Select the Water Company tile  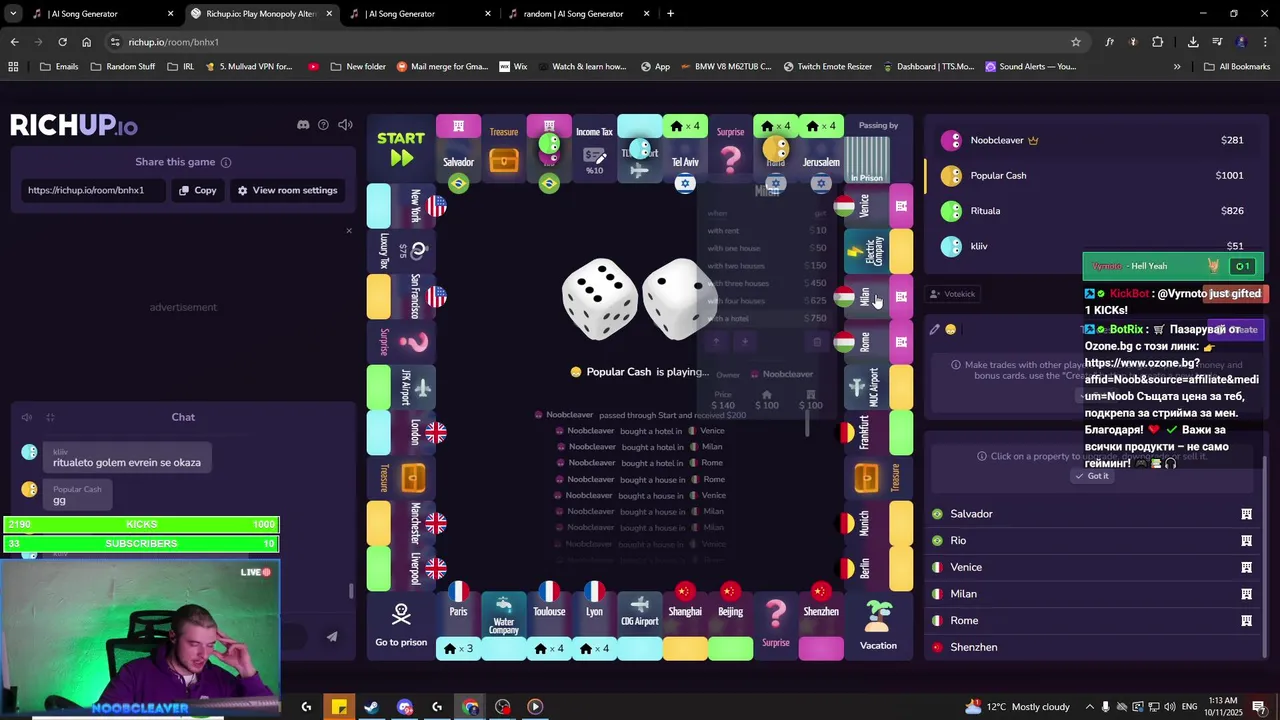504,626
